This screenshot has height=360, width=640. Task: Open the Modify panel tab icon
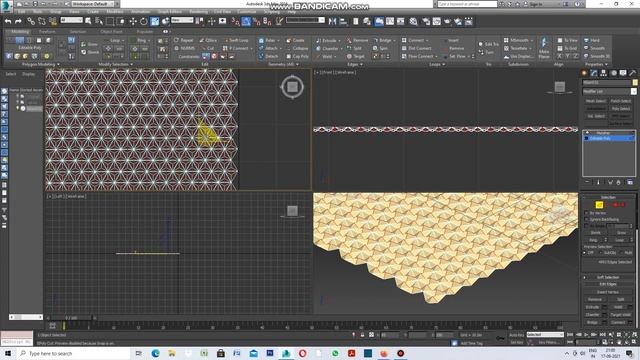(594, 73)
